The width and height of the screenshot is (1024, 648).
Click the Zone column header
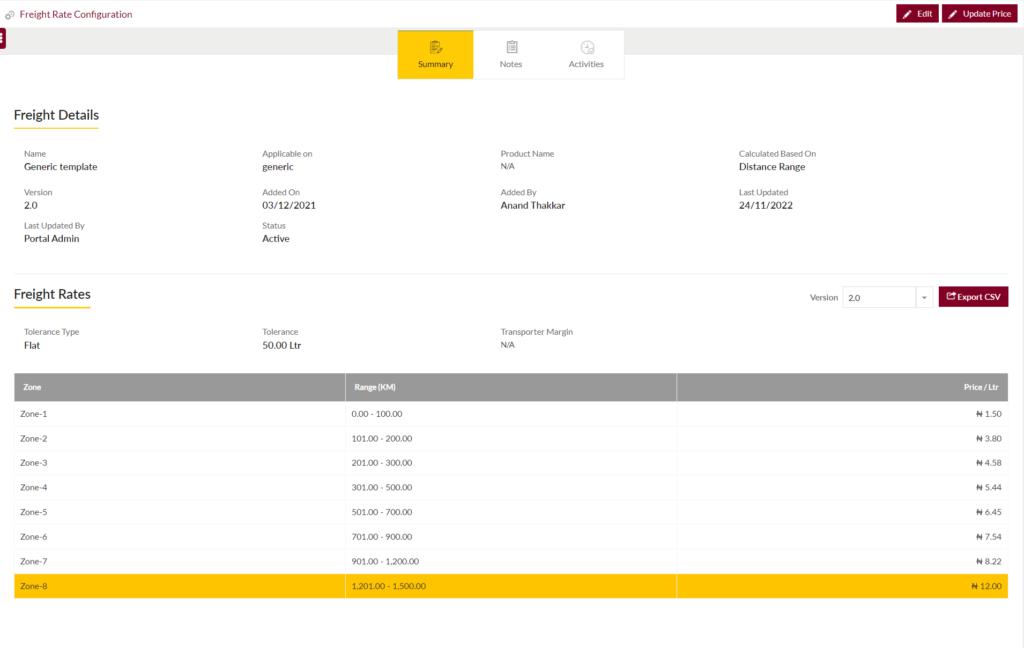coord(180,387)
